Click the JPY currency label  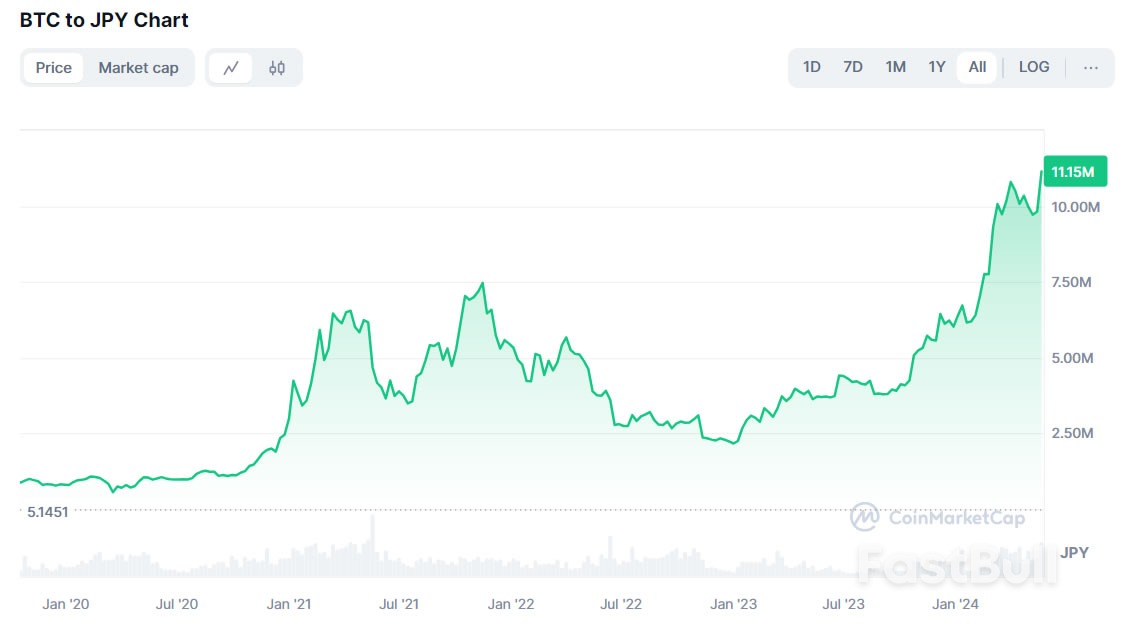point(1077,550)
